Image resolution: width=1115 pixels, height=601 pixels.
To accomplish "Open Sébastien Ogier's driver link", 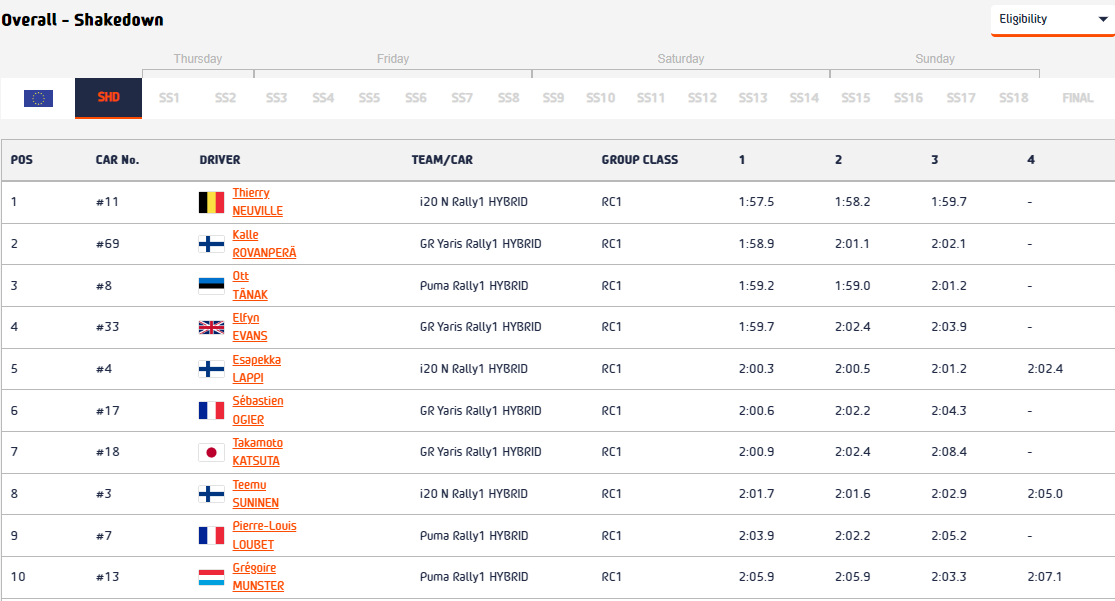I will pos(257,410).
